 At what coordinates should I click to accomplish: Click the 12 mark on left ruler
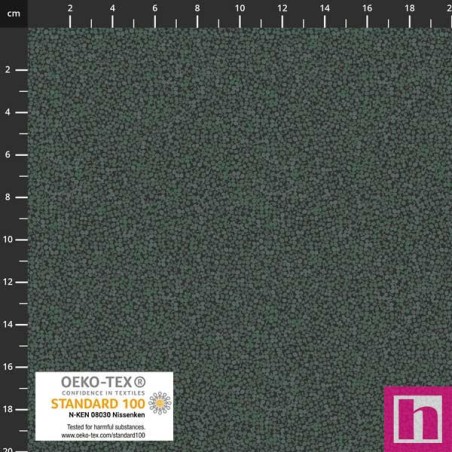(8, 282)
